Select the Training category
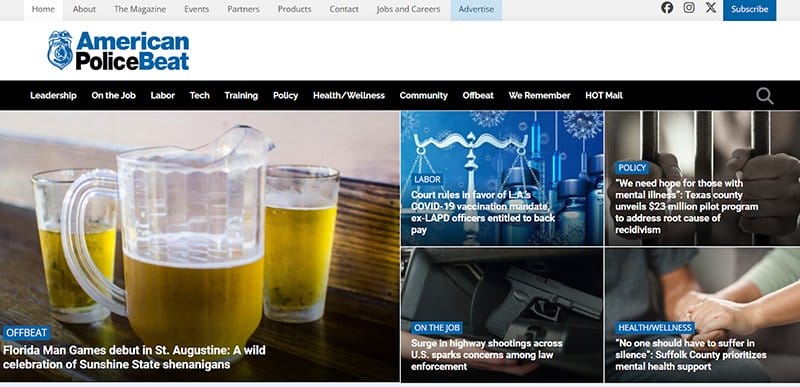This screenshot has height=387, width=800. click(x=241, y=95)
